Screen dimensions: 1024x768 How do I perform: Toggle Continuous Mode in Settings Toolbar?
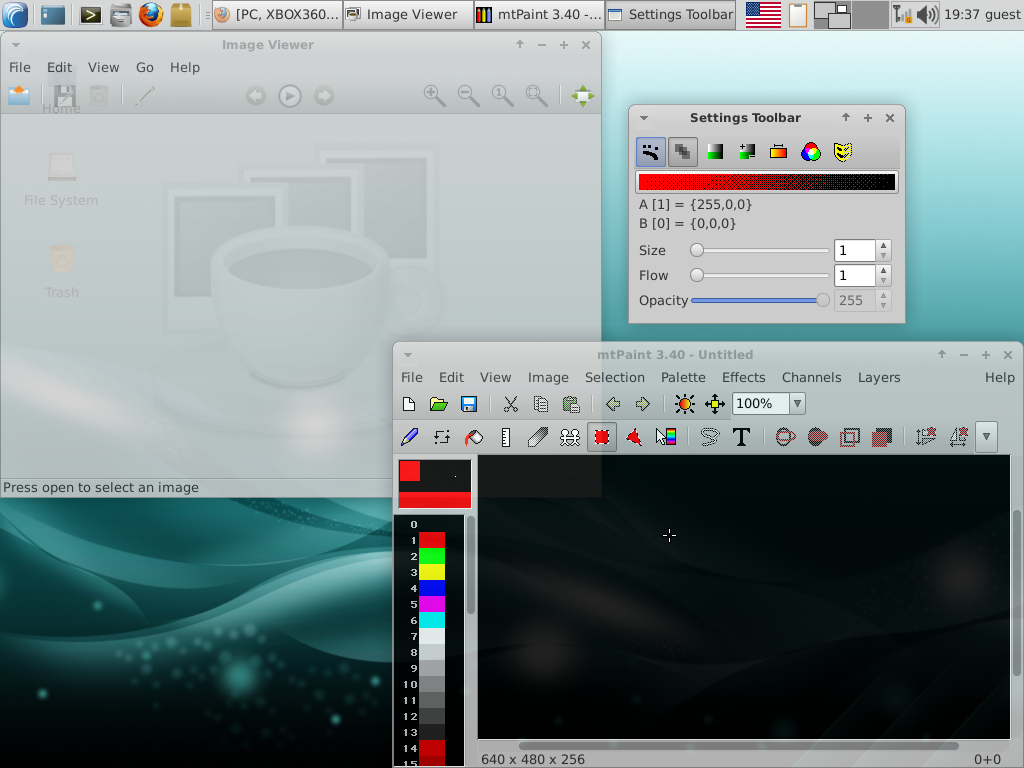tap(650, 152)
